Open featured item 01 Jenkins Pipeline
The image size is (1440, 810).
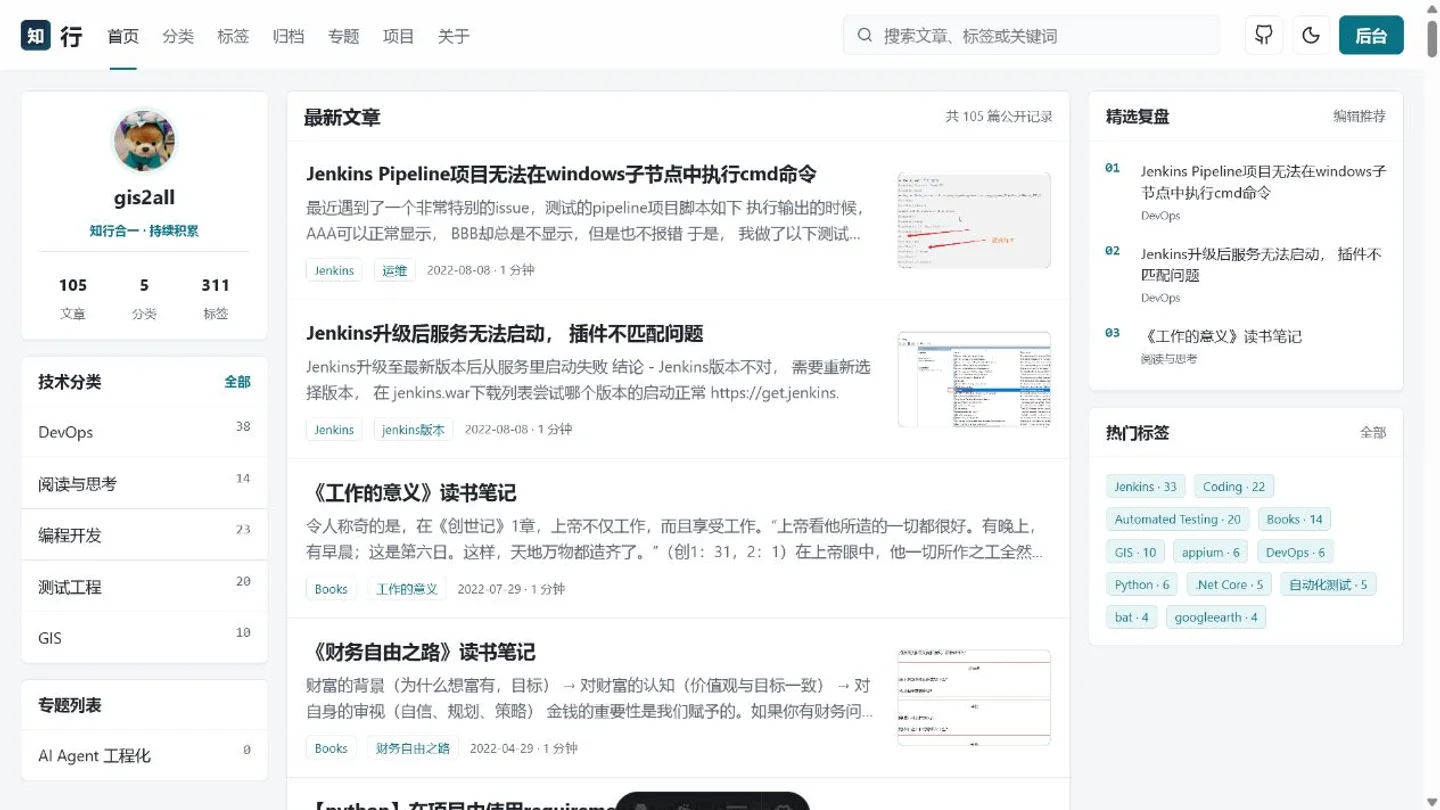point(1263,182)
